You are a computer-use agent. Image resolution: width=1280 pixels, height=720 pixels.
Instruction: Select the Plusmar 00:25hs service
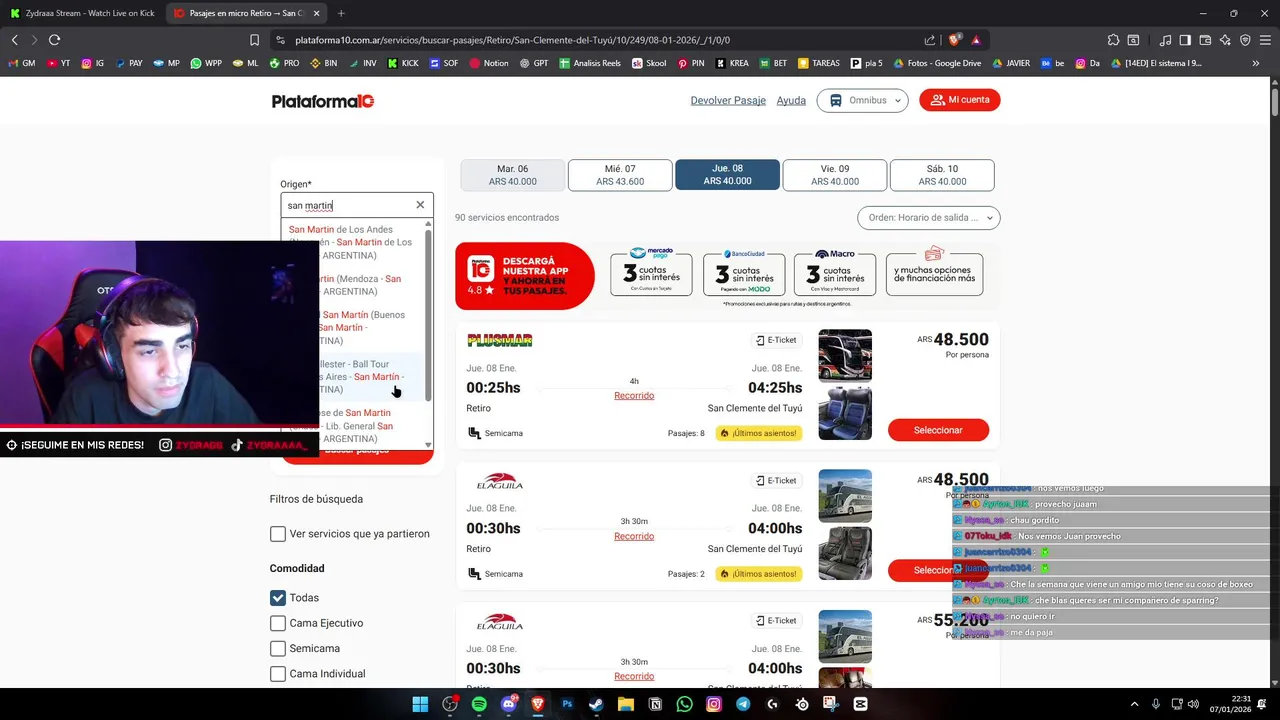[x=938, y=430]
